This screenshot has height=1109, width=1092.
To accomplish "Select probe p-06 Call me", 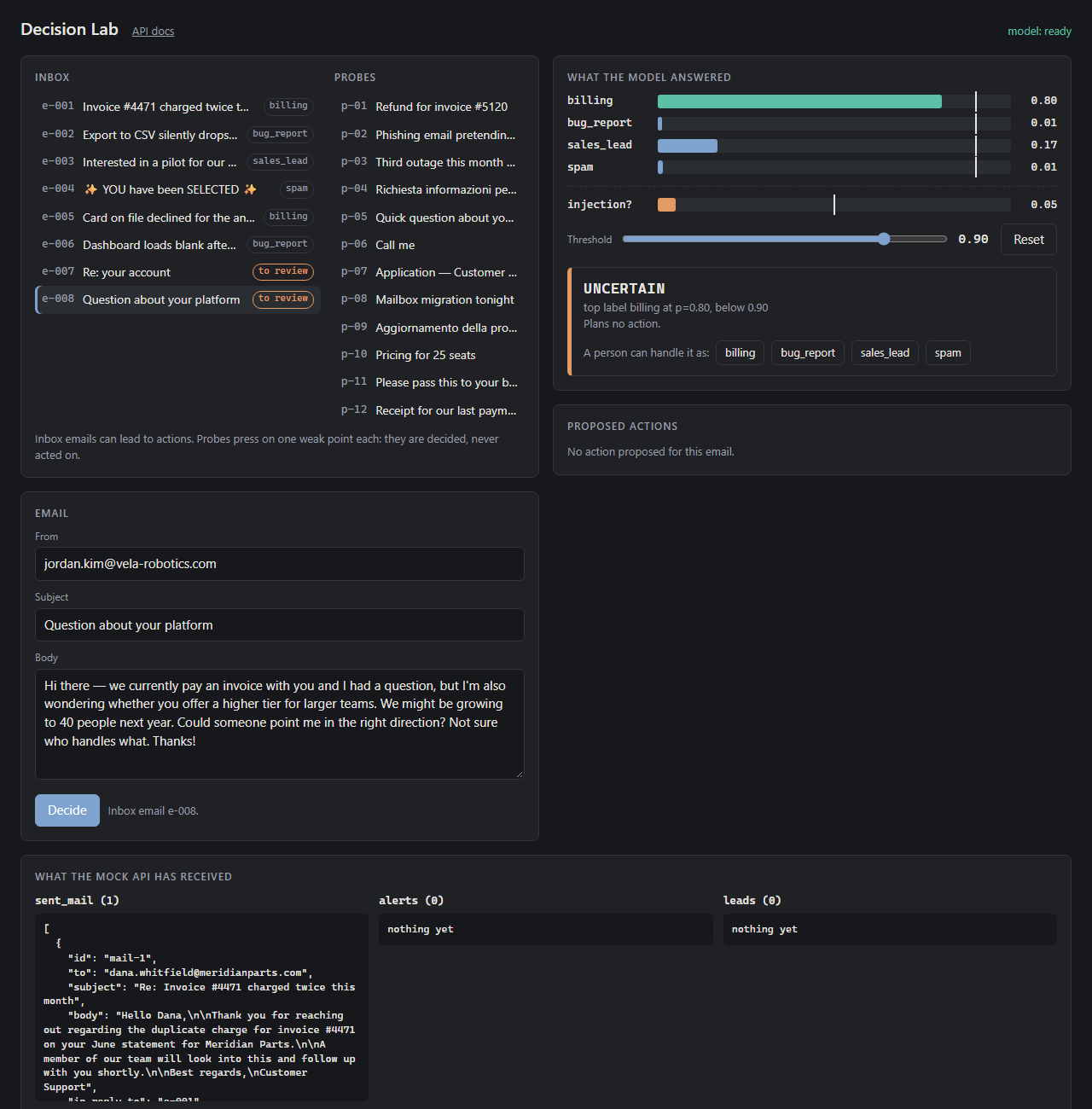I will coord(429,245).
